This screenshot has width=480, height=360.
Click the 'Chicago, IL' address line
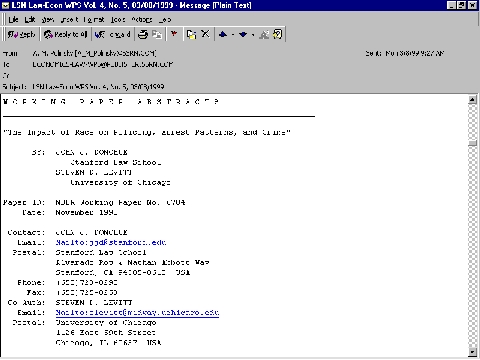108,342
